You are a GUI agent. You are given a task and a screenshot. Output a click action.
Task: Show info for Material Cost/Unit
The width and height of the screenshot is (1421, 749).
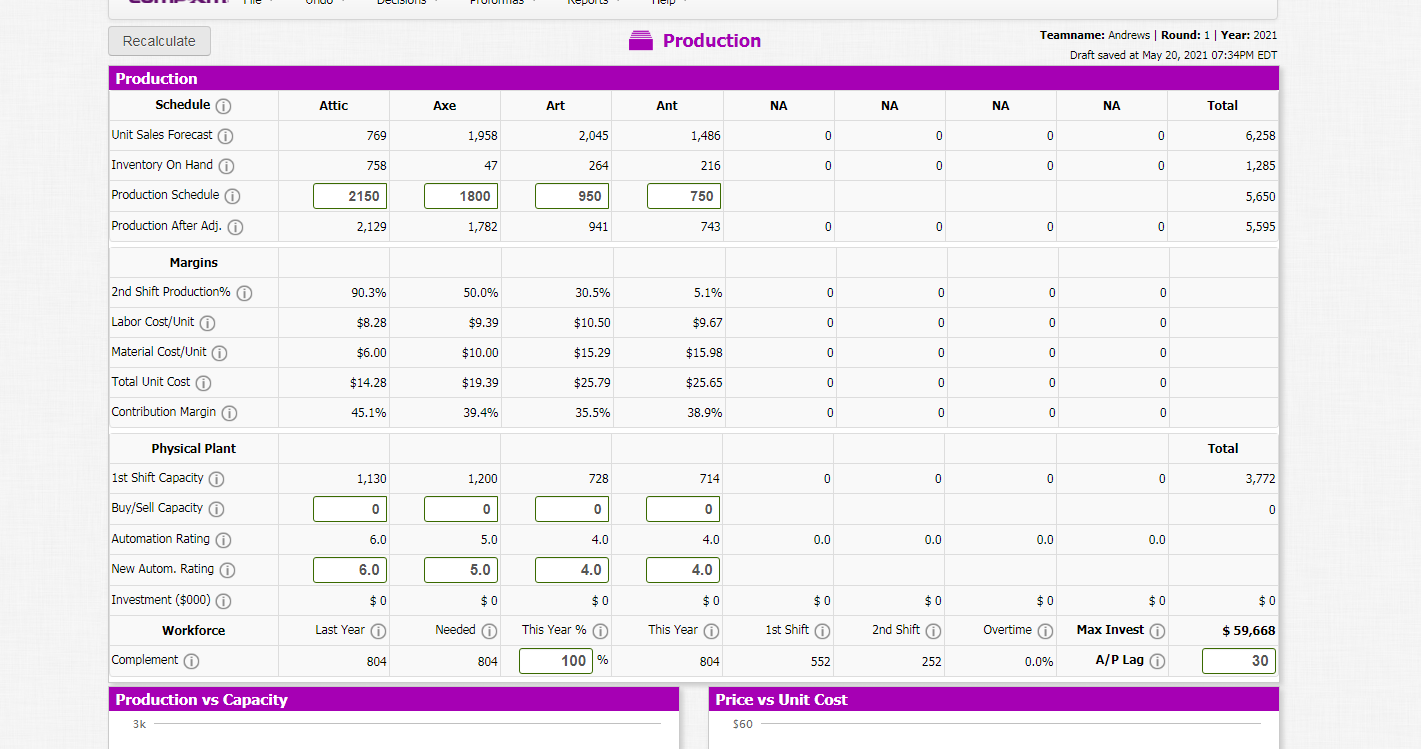tap(219, 353)
